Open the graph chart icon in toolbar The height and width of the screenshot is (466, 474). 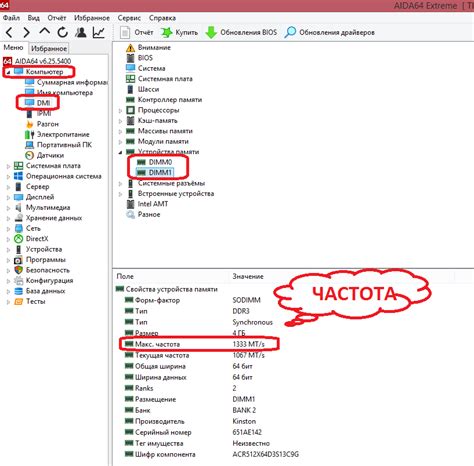click(x=99, y=32)
